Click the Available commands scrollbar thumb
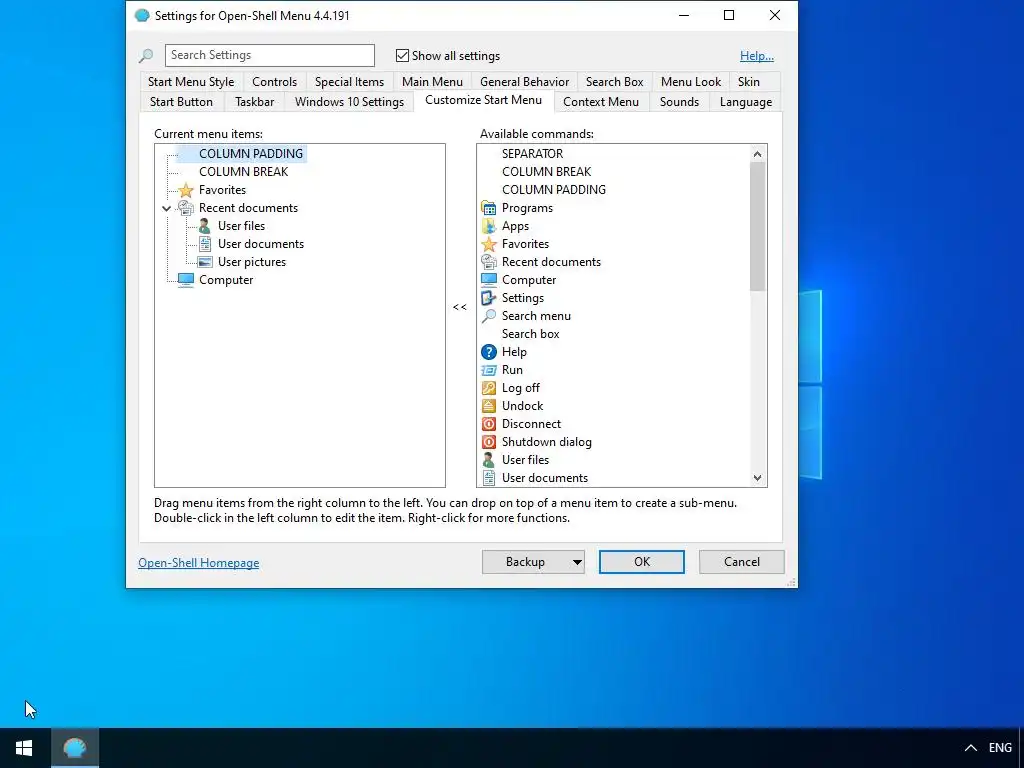Viewport: 1024px width, 768px height. [x=758, y=227]
